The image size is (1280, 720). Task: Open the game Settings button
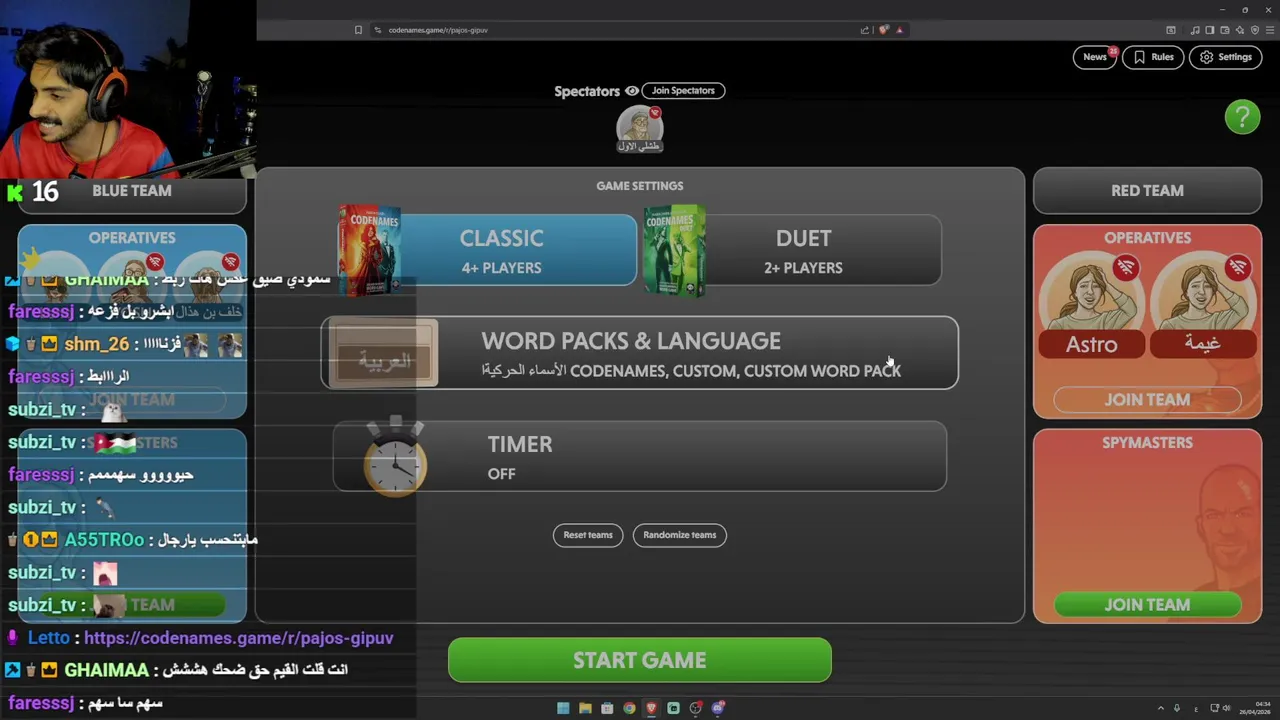click(x=1226, y=57)
